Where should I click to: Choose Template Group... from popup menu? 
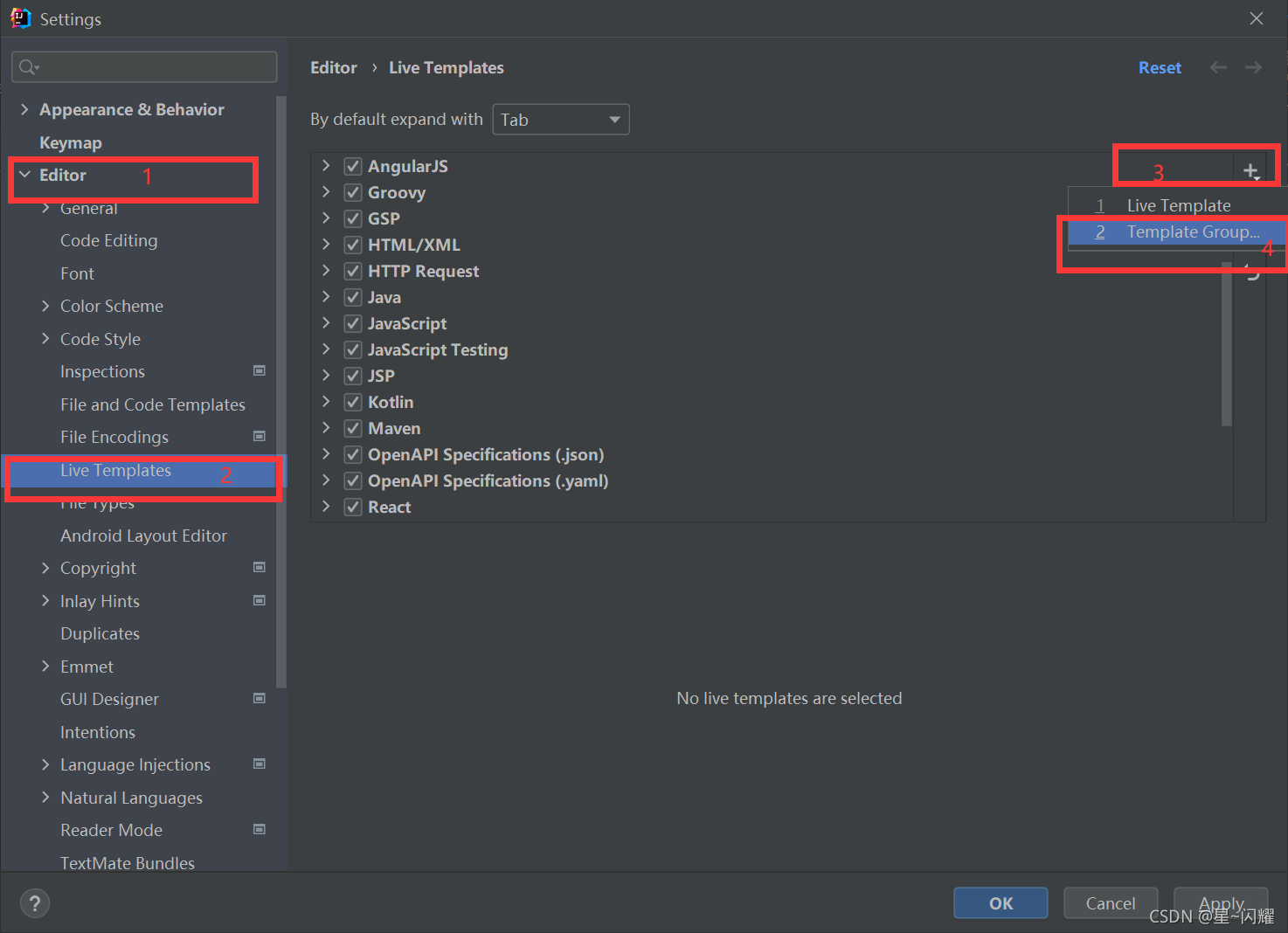1176,232
